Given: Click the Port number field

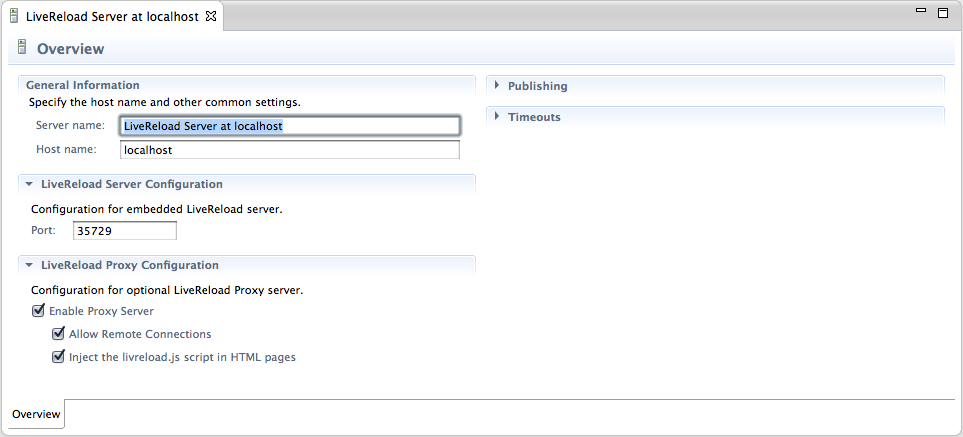Looking at the screenshot, I should coord(125,231).
